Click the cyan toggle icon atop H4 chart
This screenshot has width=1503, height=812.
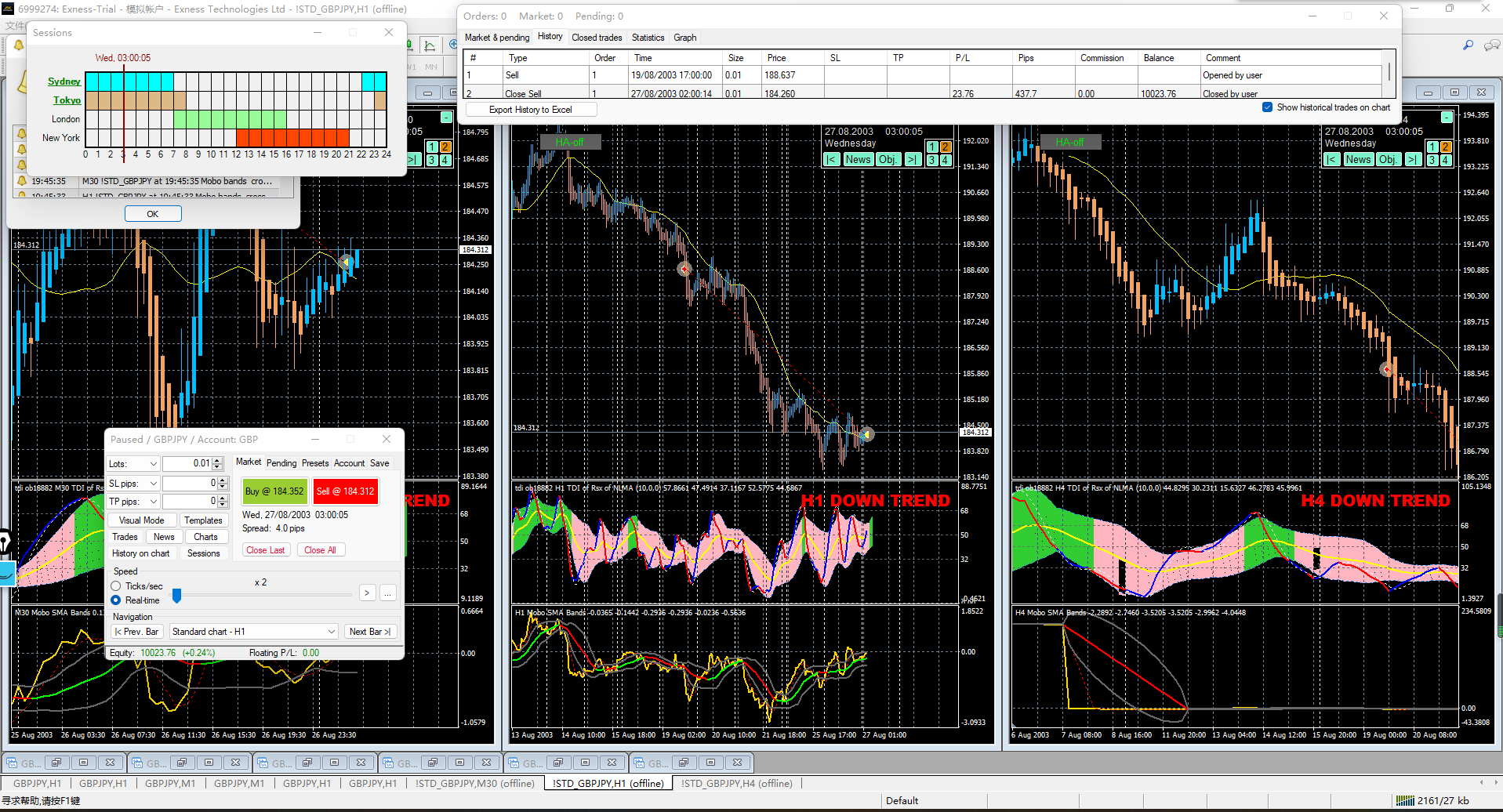1447,118
